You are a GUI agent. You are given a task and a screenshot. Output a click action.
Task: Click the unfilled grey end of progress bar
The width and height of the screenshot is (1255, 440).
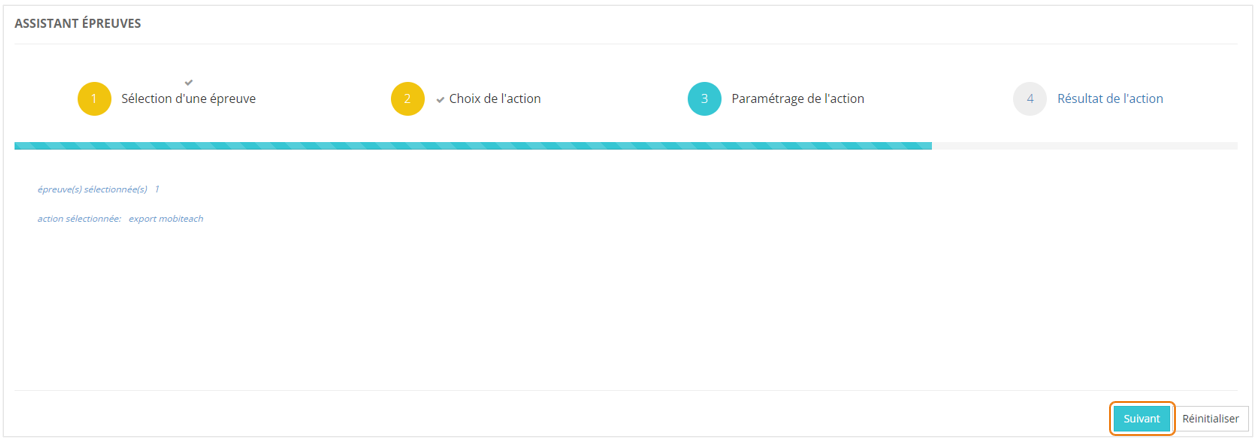click(x=1084, y=146)
